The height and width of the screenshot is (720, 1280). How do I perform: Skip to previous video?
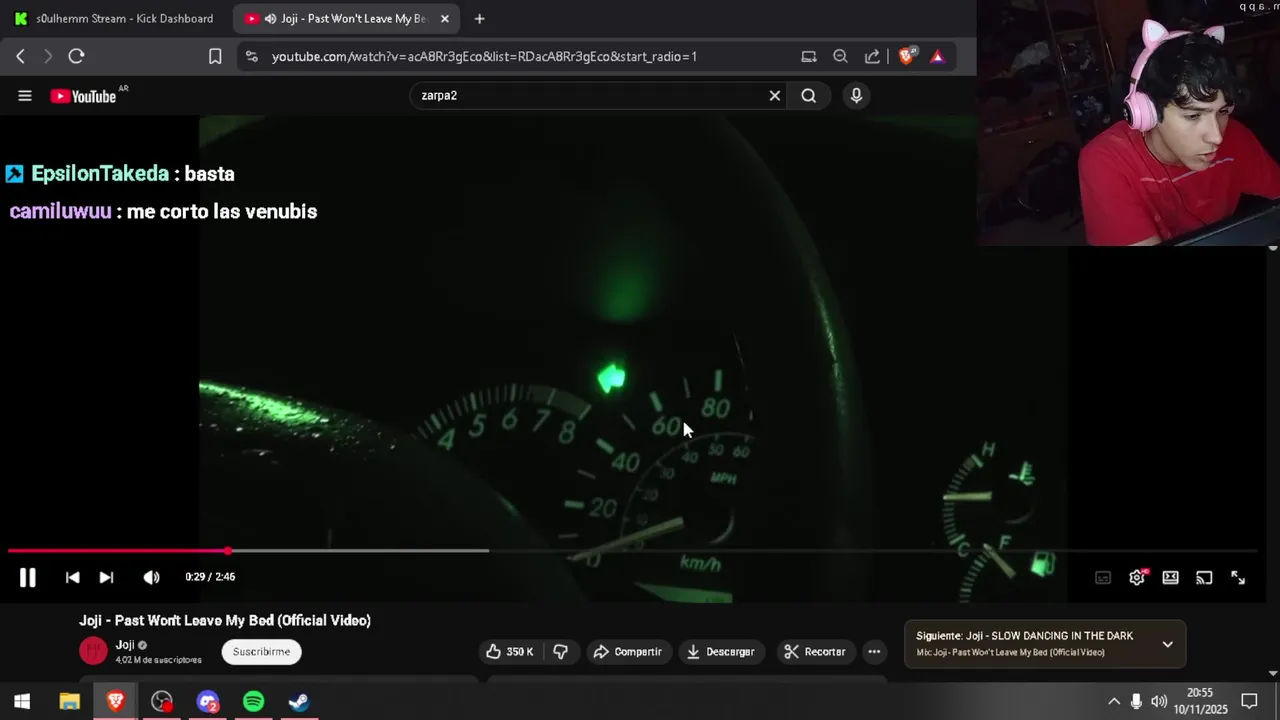[72, 577]
